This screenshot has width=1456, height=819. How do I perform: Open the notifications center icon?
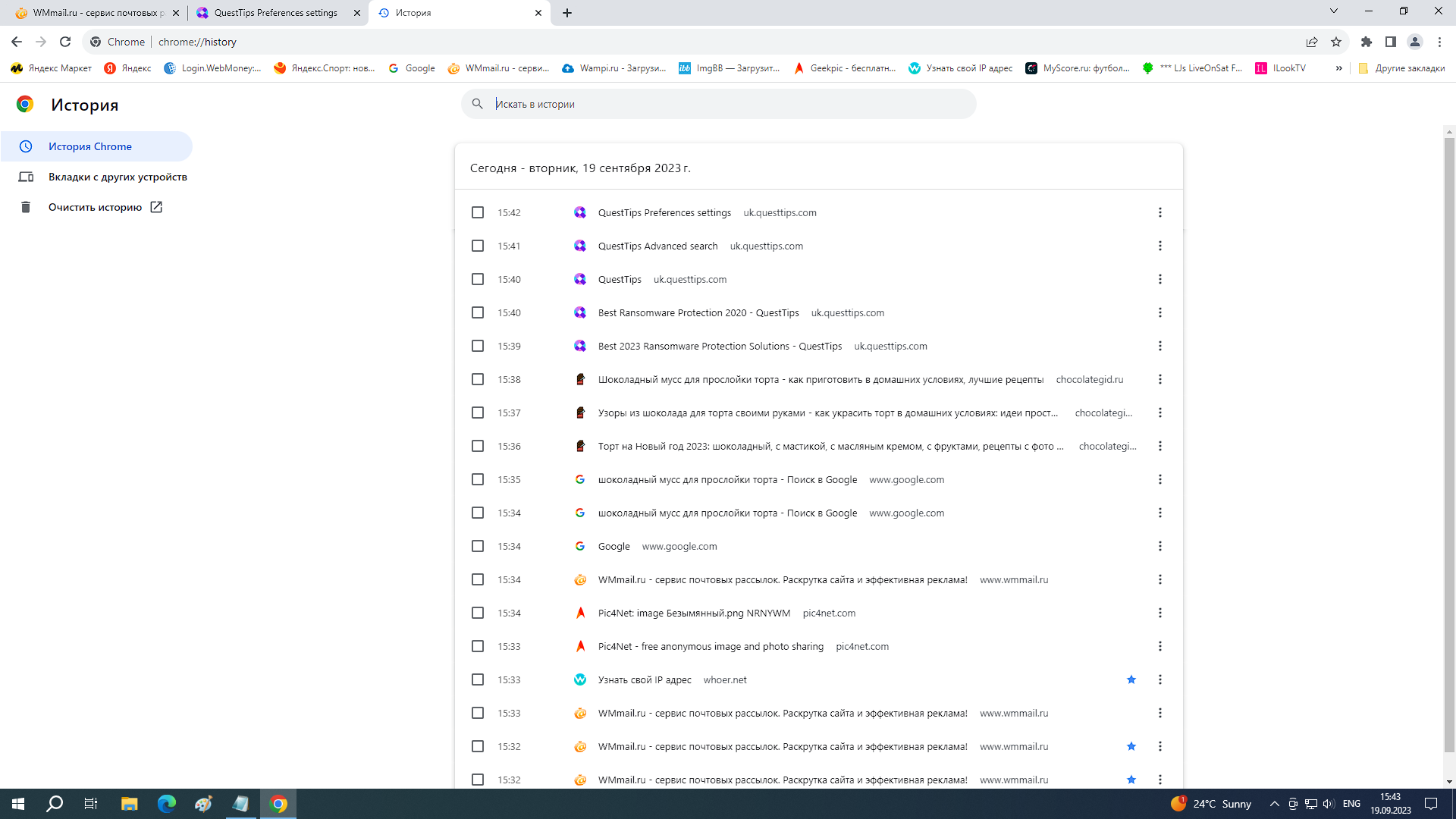click(x=1431, y=804)
